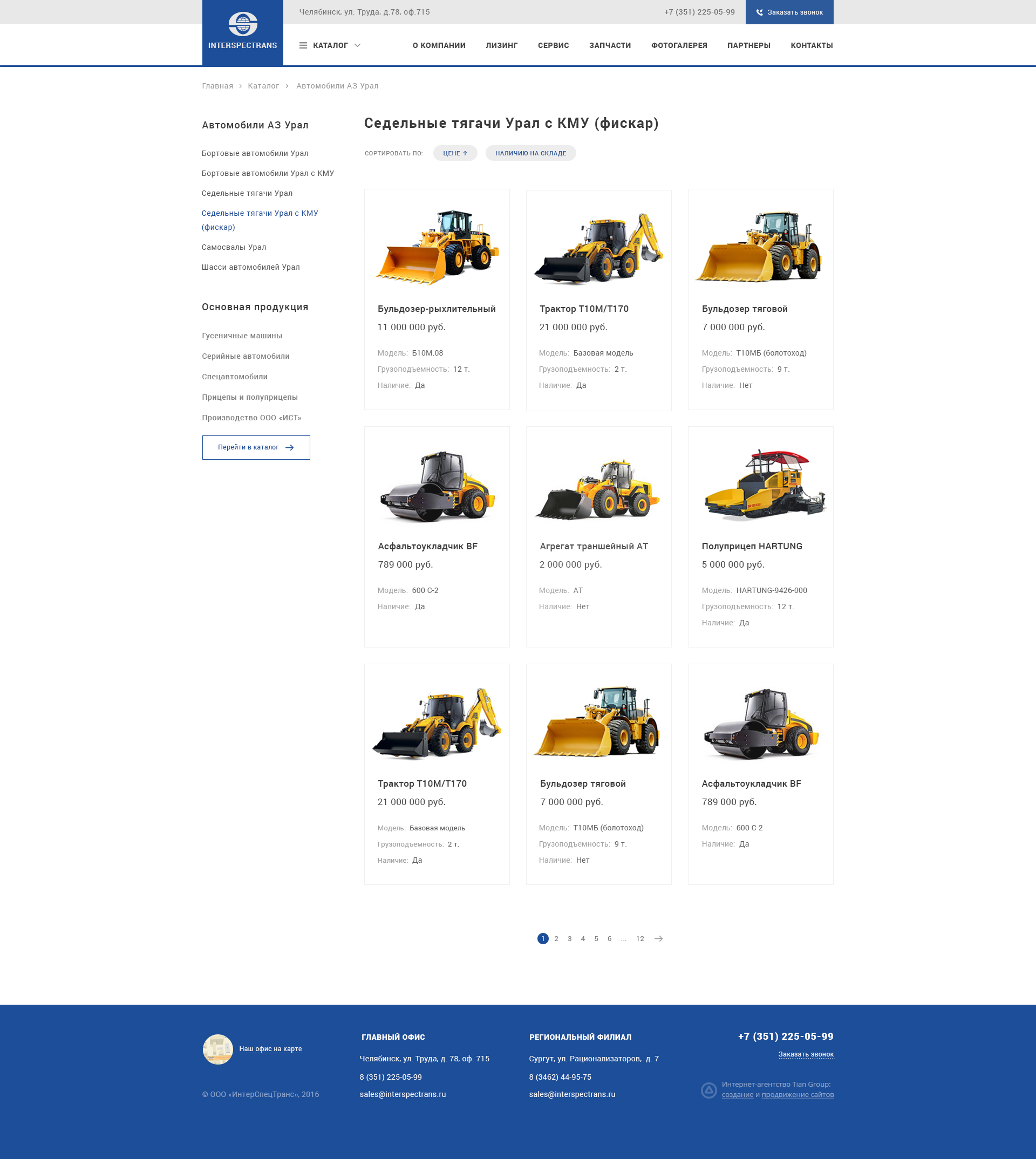This screenshot has height=1159, width=1036.
Task: Click model text HARTUNG-9426-000
Action: 771,590
